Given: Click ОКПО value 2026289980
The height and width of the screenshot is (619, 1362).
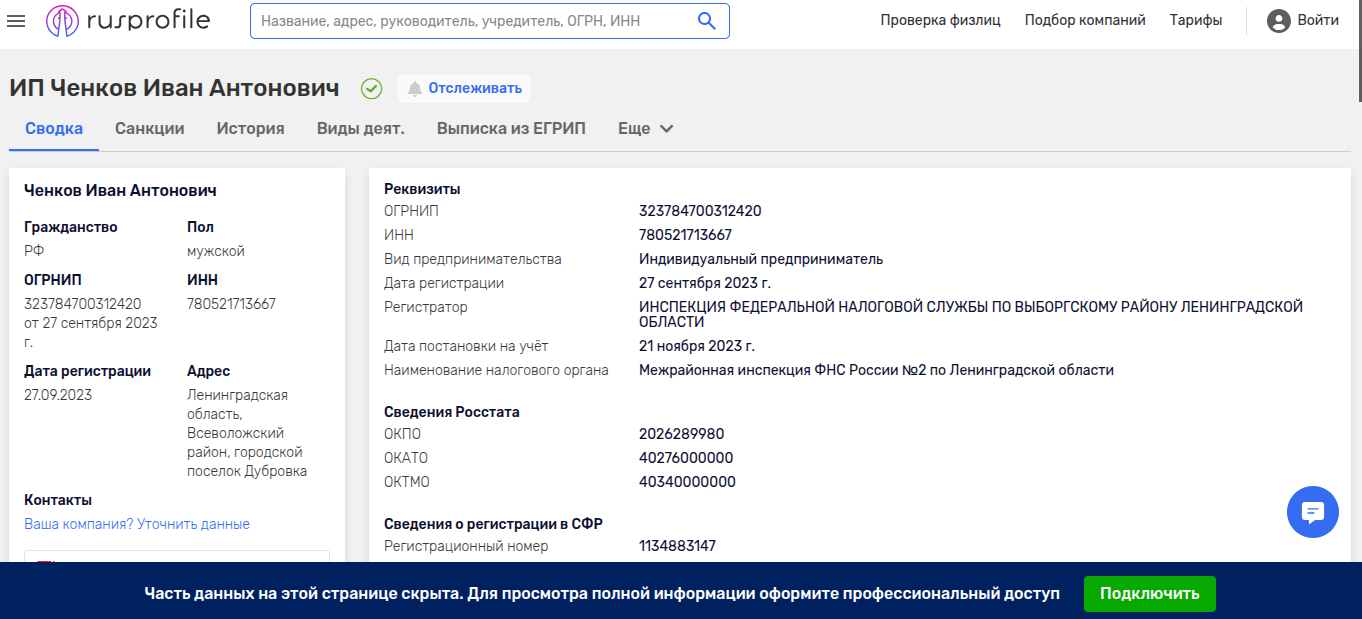Looking at the screenshot, I should coord(682,434).
